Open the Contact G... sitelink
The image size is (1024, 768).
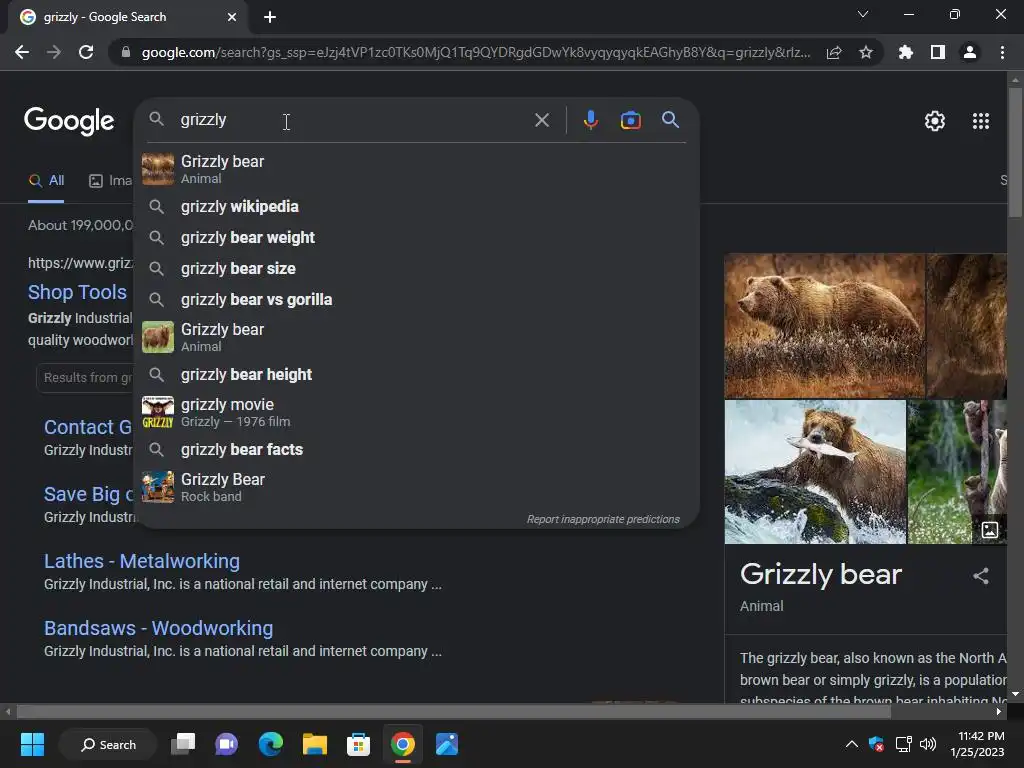pyautogui.click(x=88, y=427)
